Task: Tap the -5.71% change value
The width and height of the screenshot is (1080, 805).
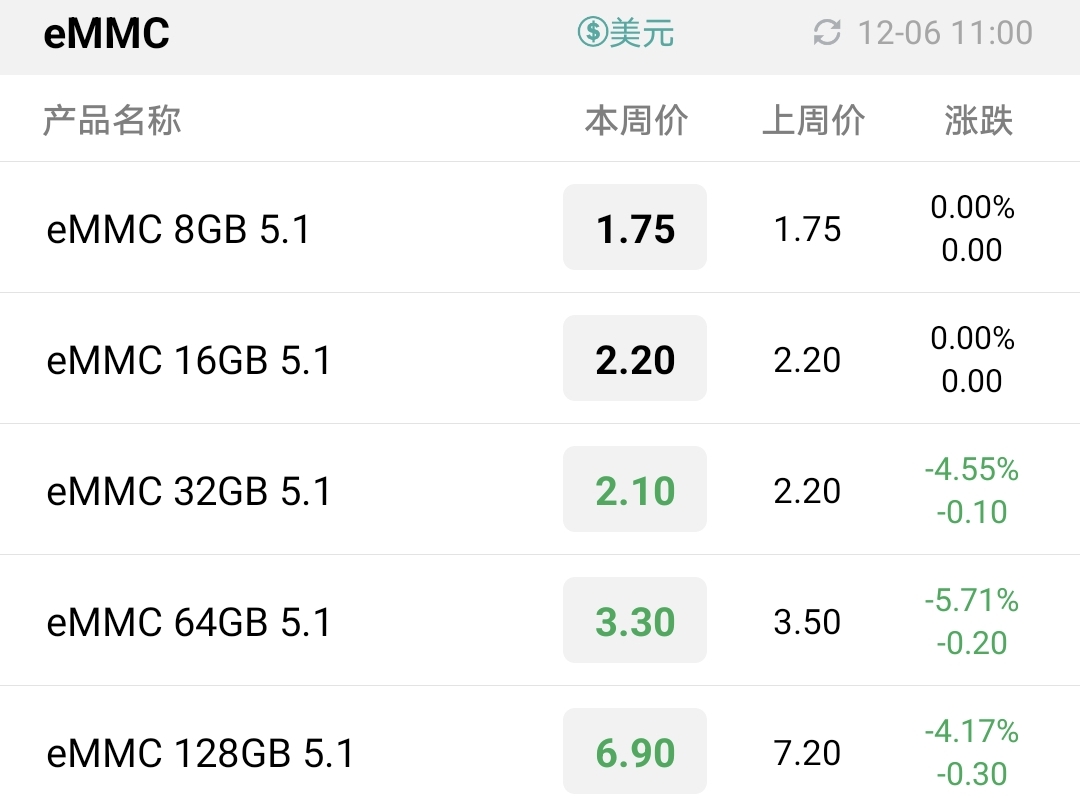Action: pyautogui.click(x=971, y=600)
